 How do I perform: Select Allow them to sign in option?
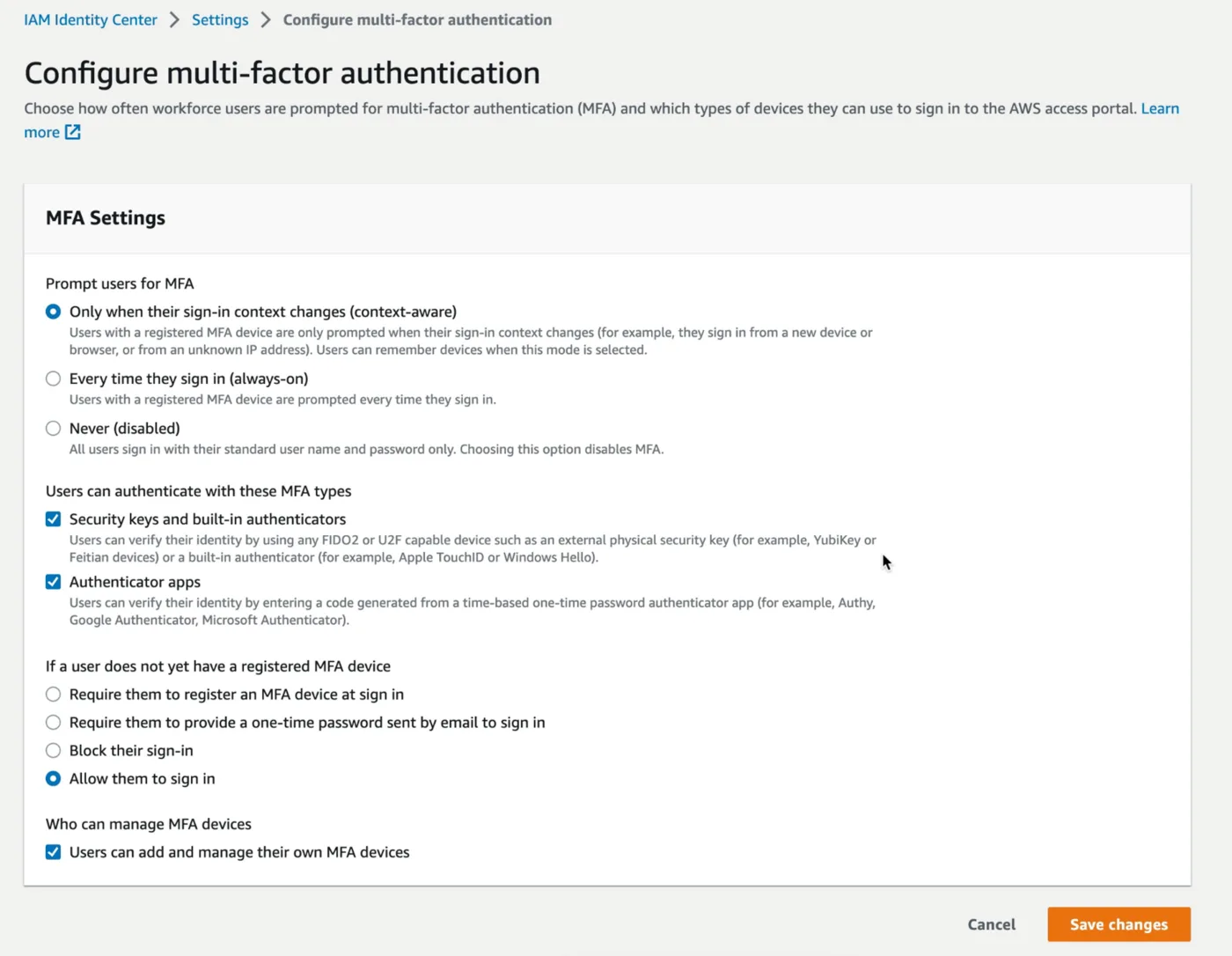point(54,779)
